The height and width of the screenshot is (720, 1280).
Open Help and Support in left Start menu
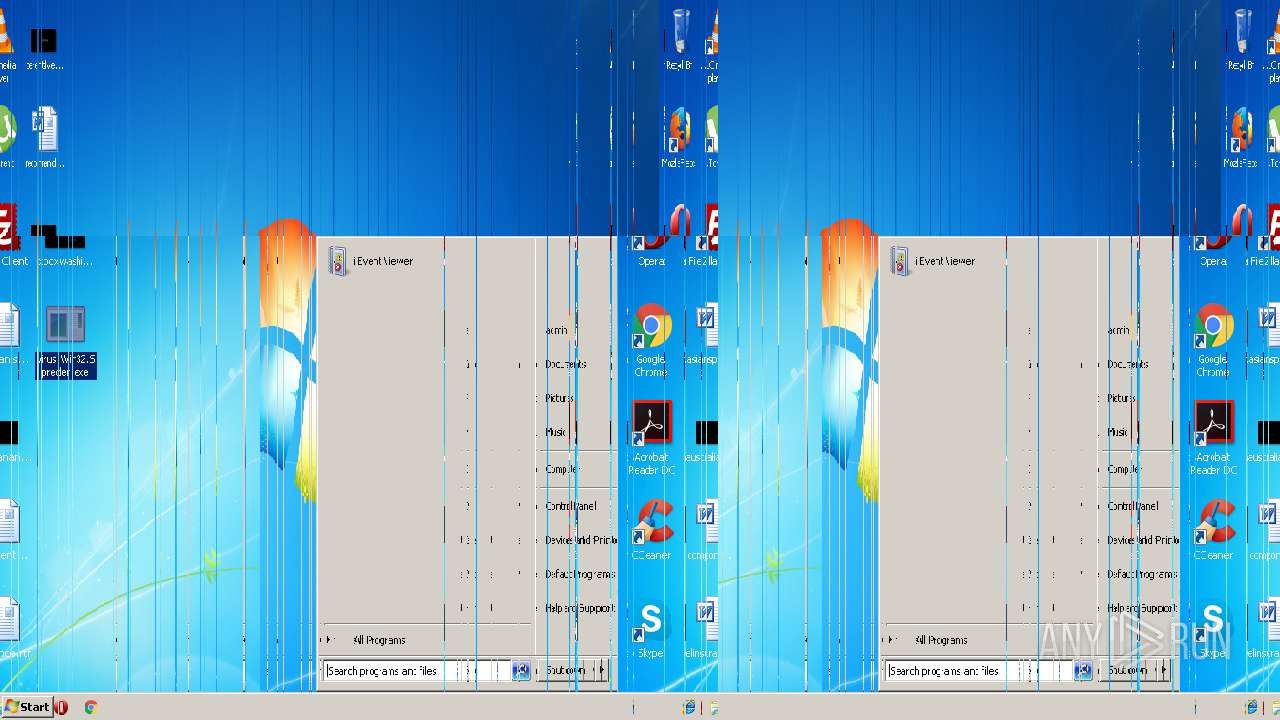pyautogui.click(x=580, y=608)
